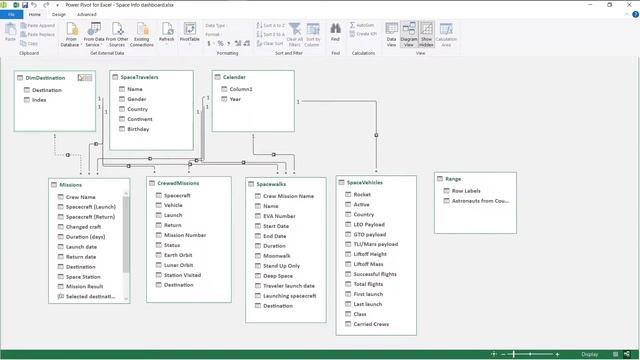This screenshot has height=360, width=640.
Task: Click Missions table scroll down arrow
Action: pyautogui.click(x=126, y=299)
